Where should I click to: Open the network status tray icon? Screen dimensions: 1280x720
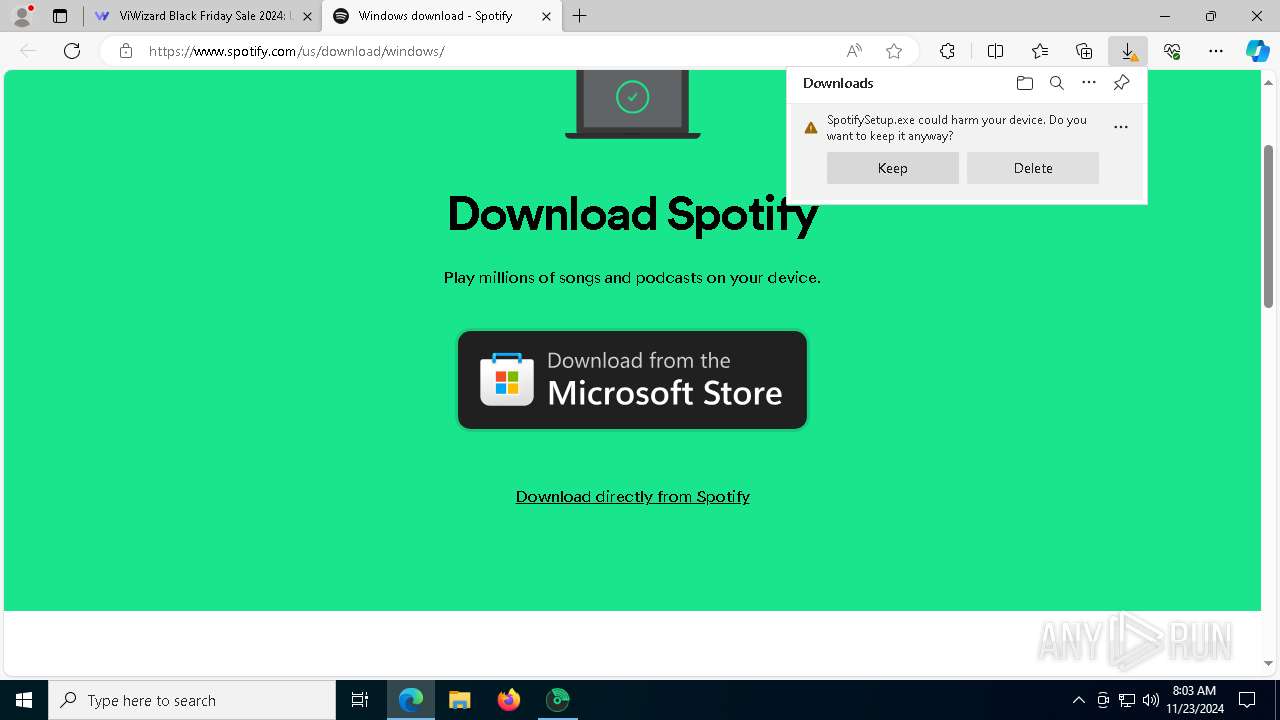[x=1127, y=700]
